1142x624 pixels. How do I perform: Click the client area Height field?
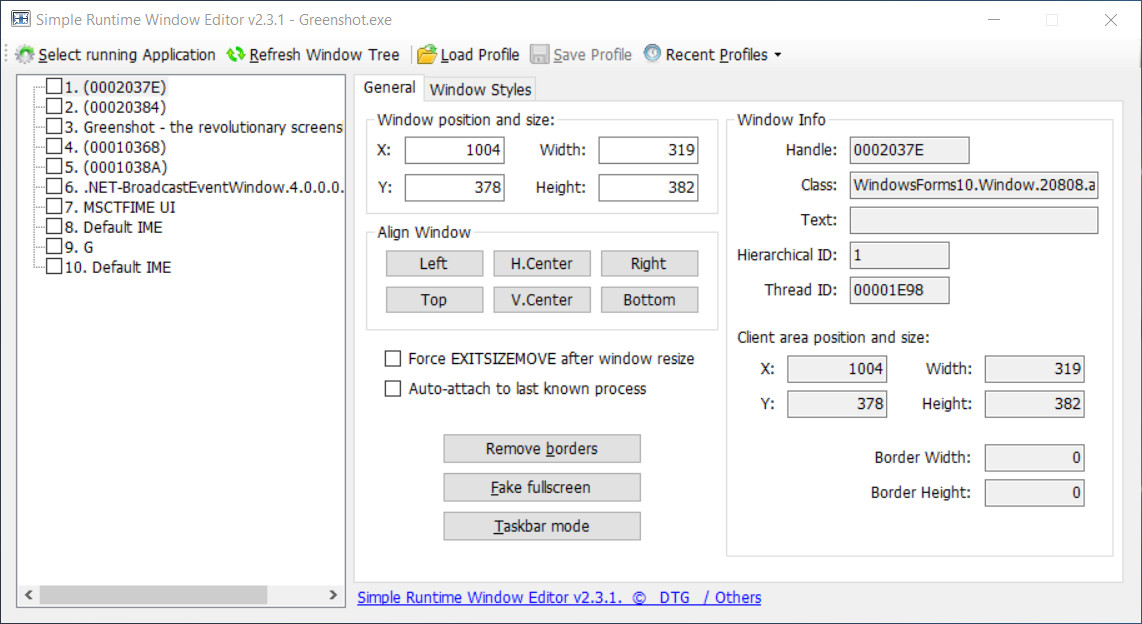click(1034, 403)
